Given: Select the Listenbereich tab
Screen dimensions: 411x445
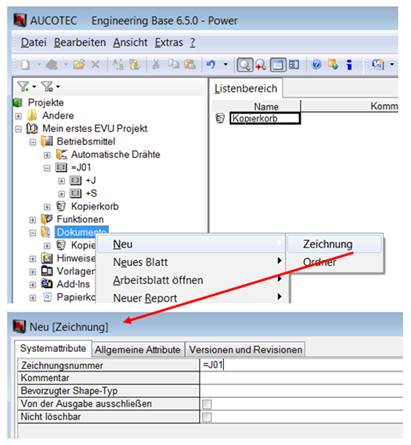Looking at the screenshot, I should coord(246,89).
